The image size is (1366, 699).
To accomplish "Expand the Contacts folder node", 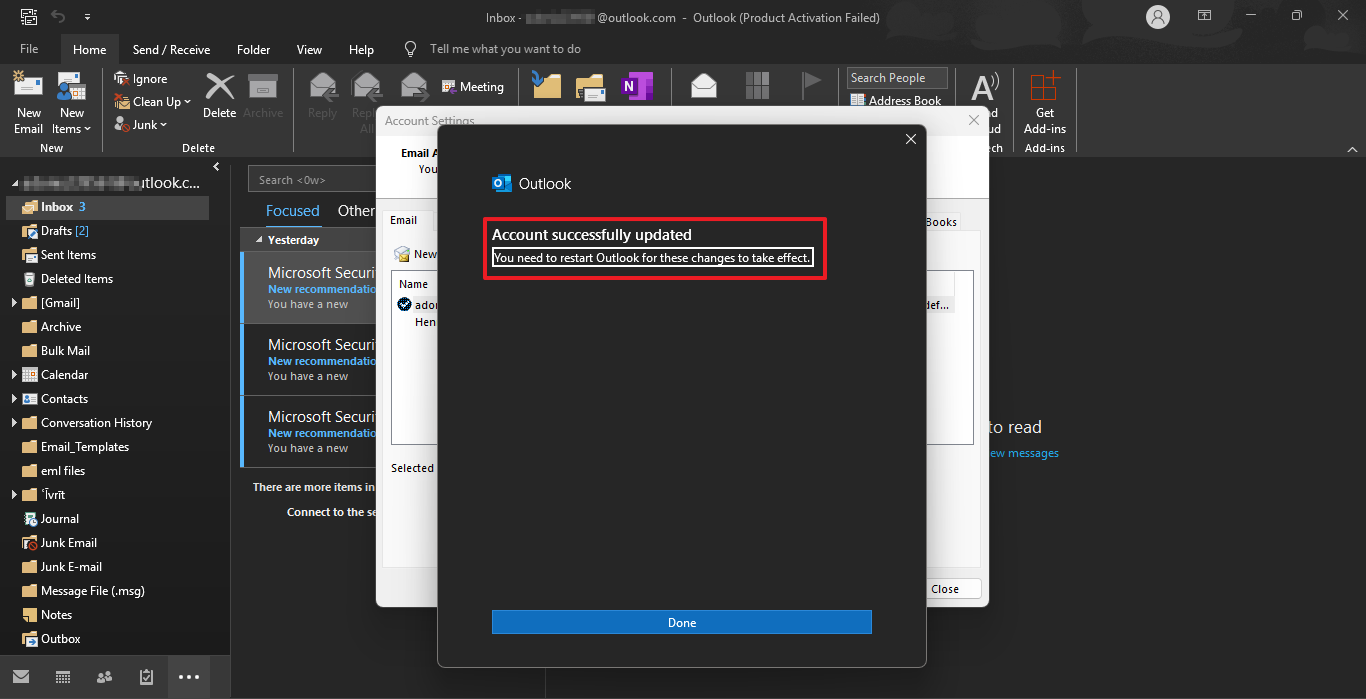I will (x=14, y=399).
